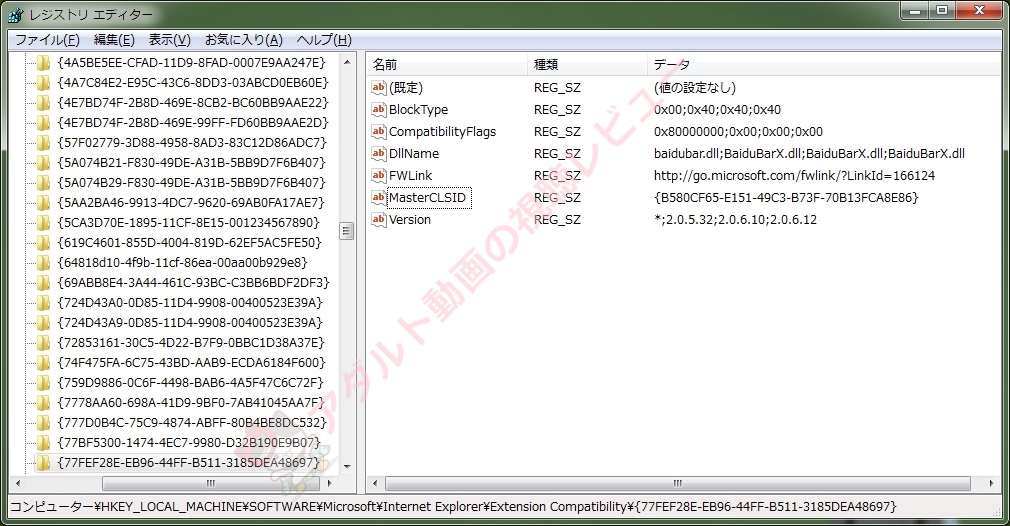Click folder icon of {724D43A0-0D85-11D4-9908-00400523E39A}
This screenshot has height=526, width=1010.
coord(43,302)
